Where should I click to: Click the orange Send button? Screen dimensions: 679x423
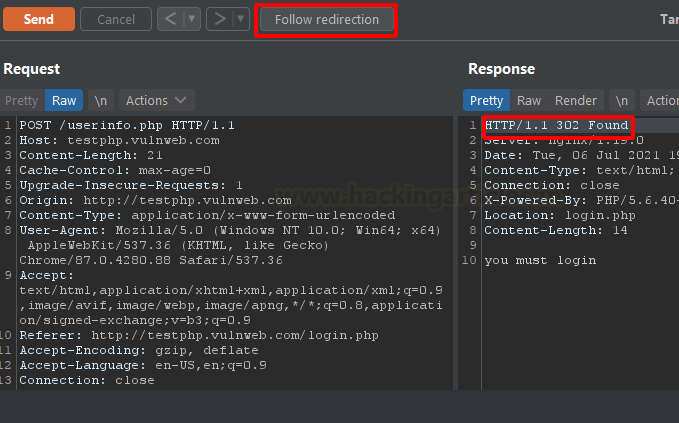point(39,19)
